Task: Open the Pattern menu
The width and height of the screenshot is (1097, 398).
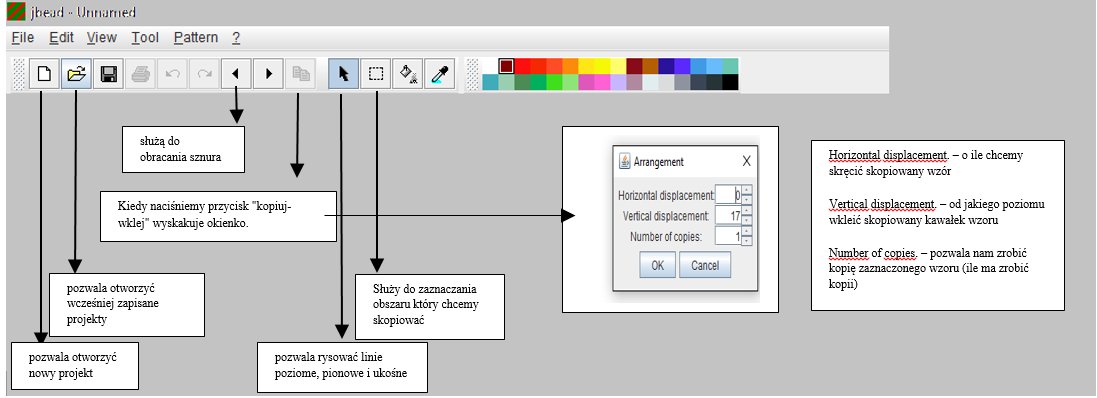Action: pyautogui.click(x=196, y=38)
